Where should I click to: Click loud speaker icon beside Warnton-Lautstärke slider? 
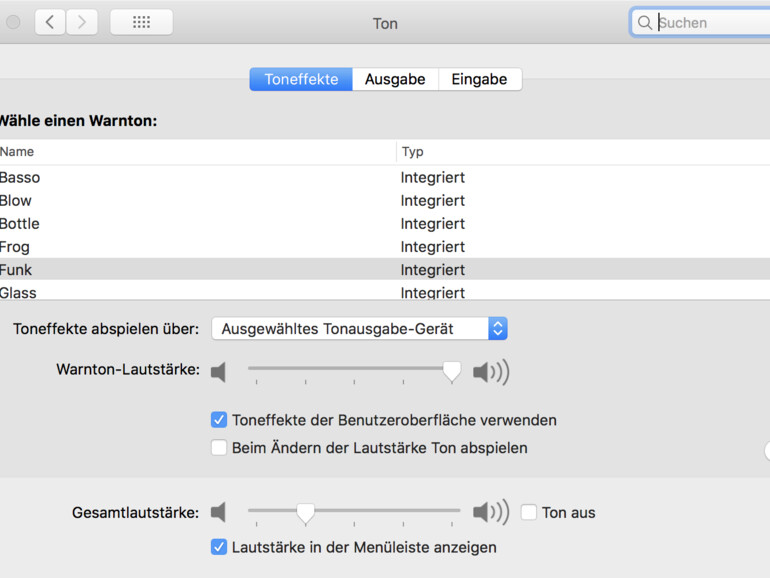coord(491,373)
